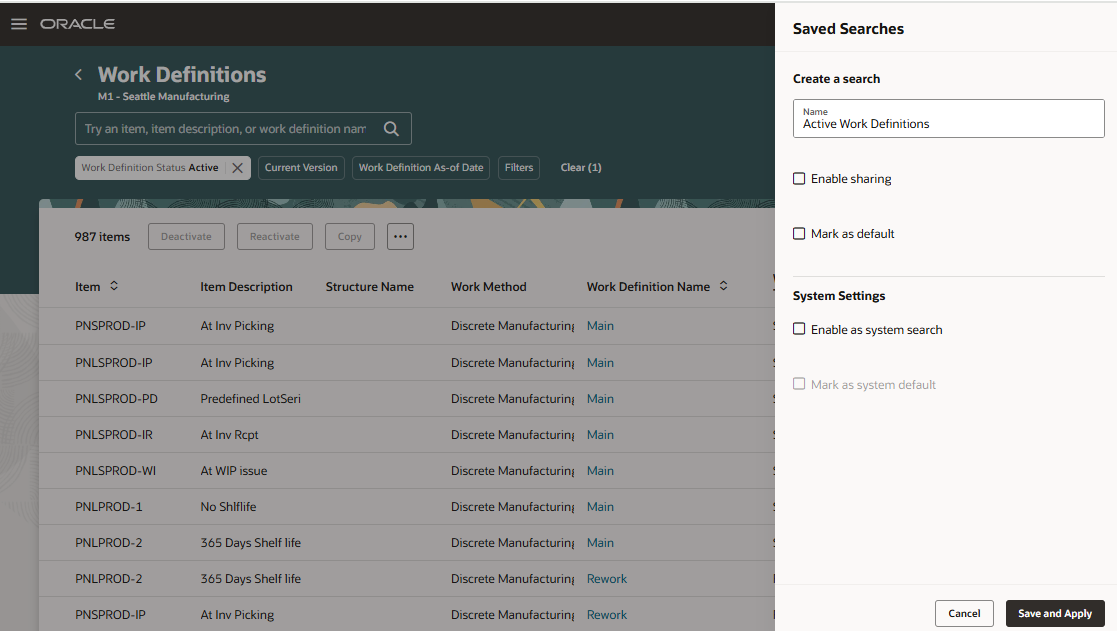This screenshot has height=631, width=1117.
Task: Tick Mark as system default checkbox
Action: point(799,384)
